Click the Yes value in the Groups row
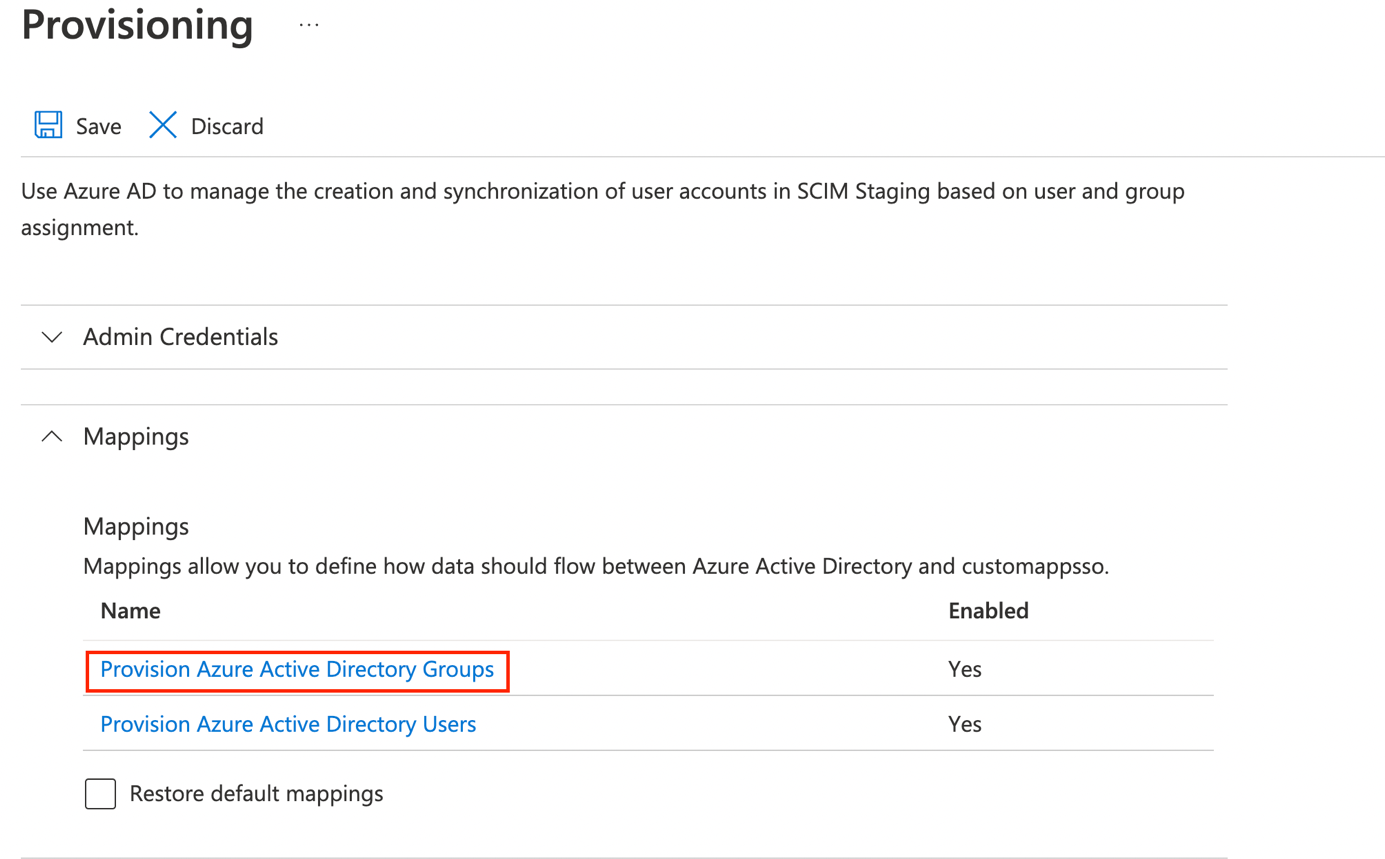The image size is (1385, 859). pyautogui.click(x=965, y=670)
